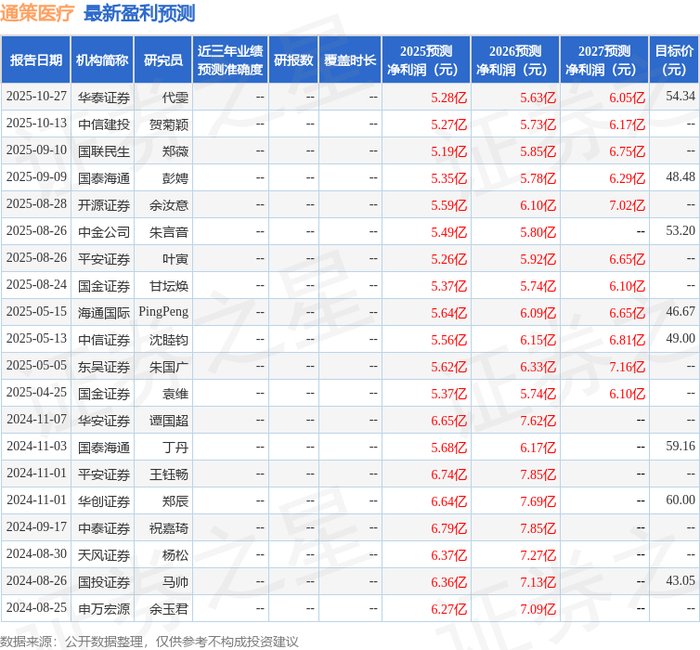Click target price 49.00
The image size is (700, 650).
coord(680,338)
